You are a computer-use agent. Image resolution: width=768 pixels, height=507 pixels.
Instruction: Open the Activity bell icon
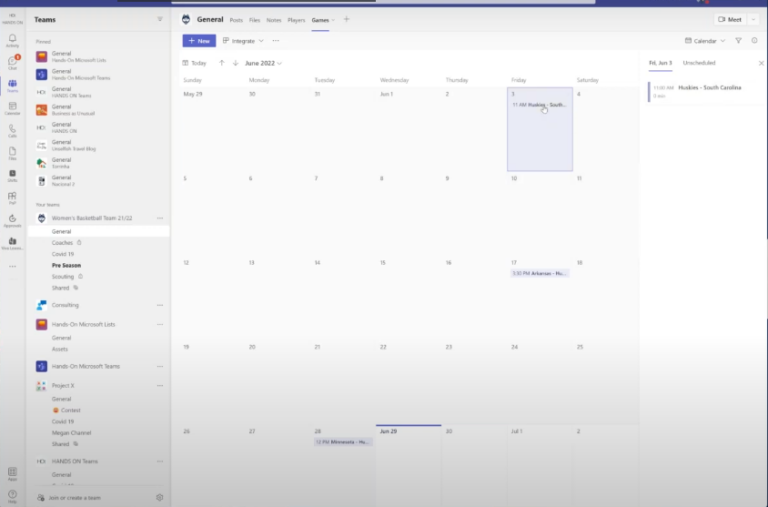tap(12, 40)
